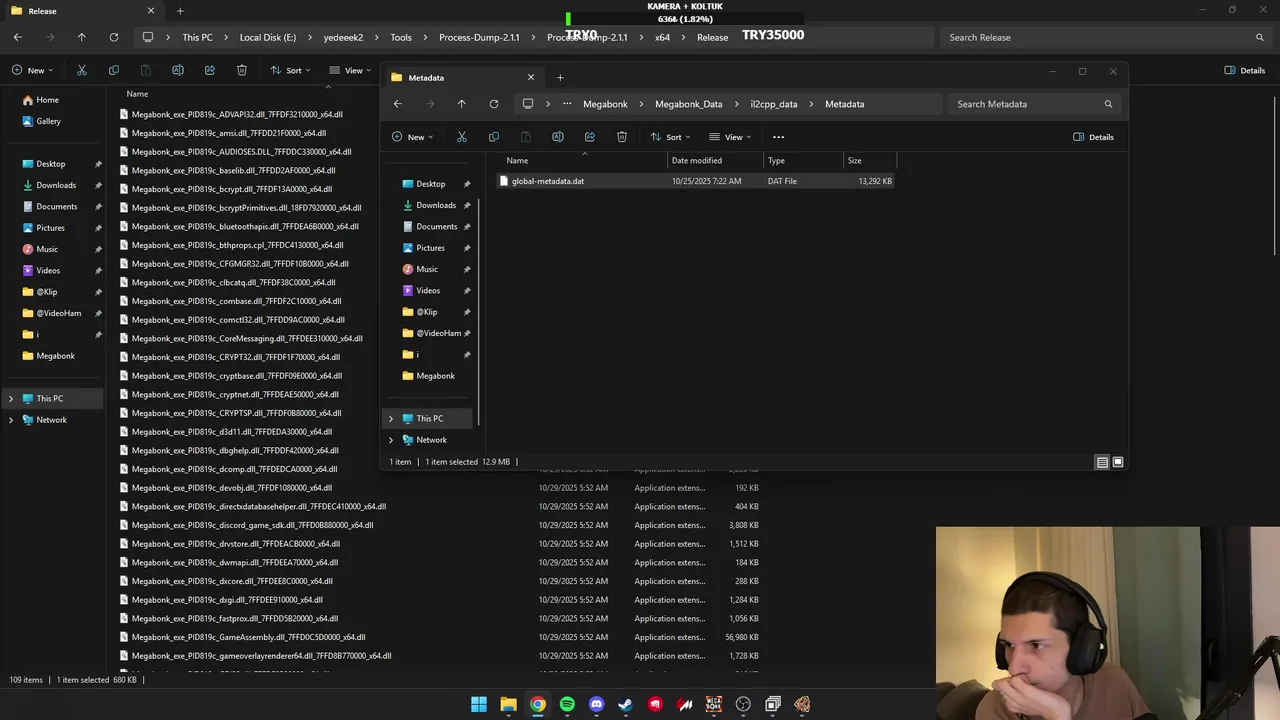Add new tab in Release window

pyautogui.click(x=180, y=11)
